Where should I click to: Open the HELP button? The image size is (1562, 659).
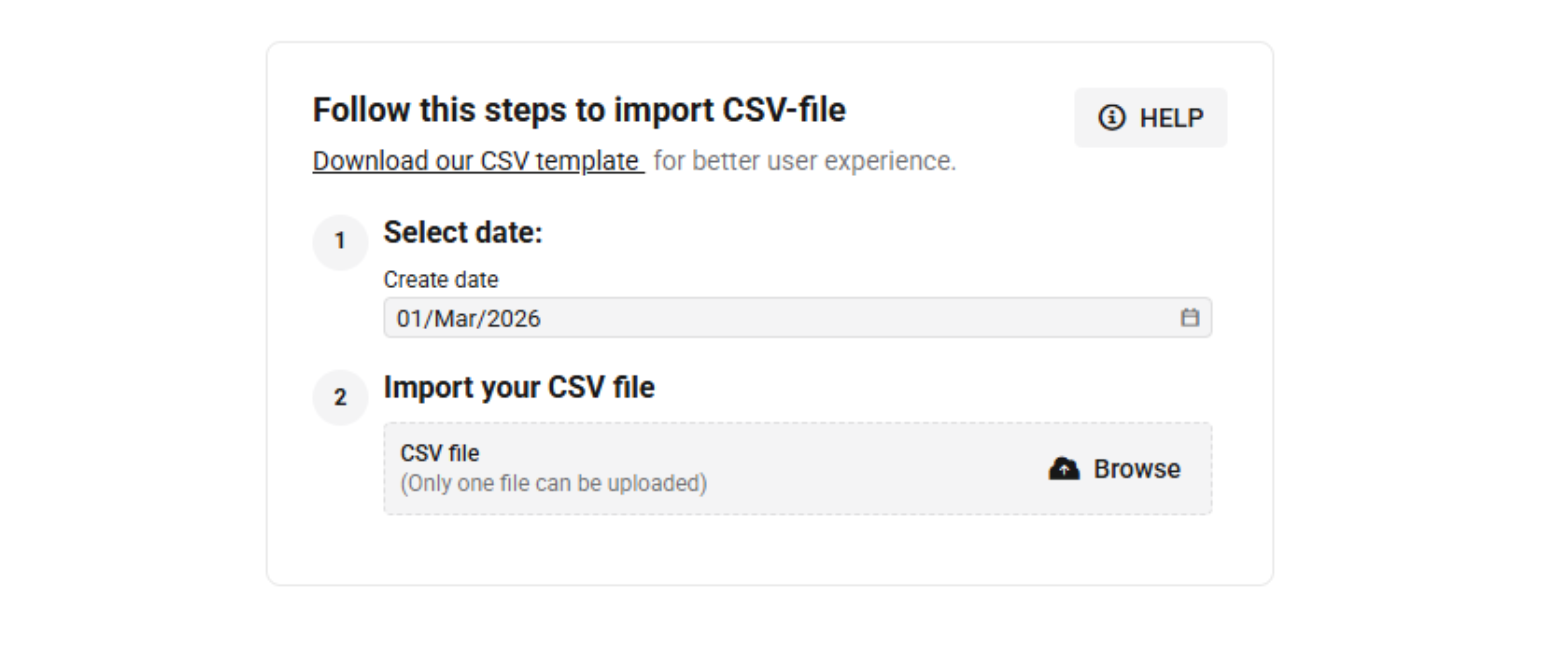point(1150,118)
